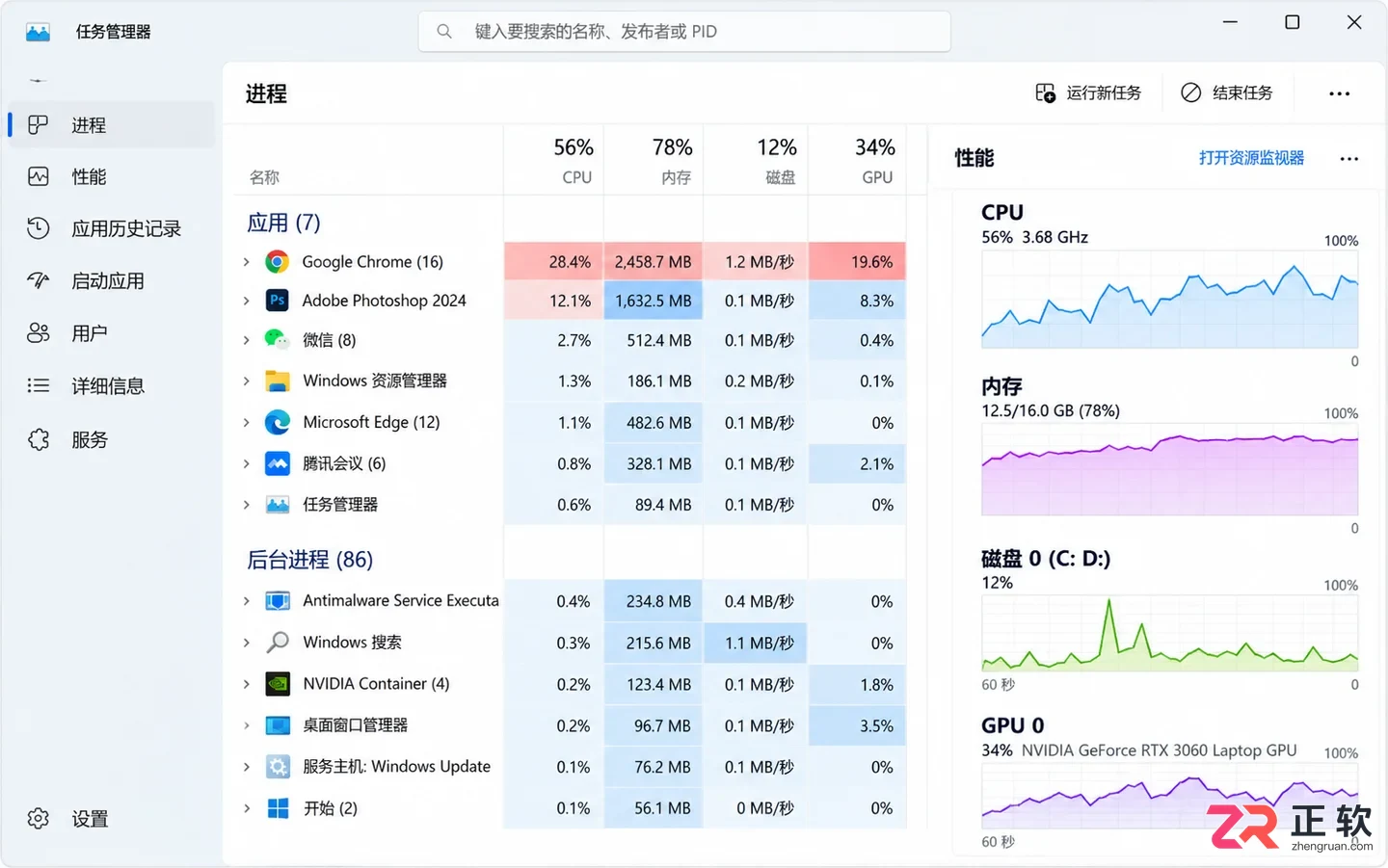Open the 详细信息 tab
1388x868 pixels.
click(112, 386)
